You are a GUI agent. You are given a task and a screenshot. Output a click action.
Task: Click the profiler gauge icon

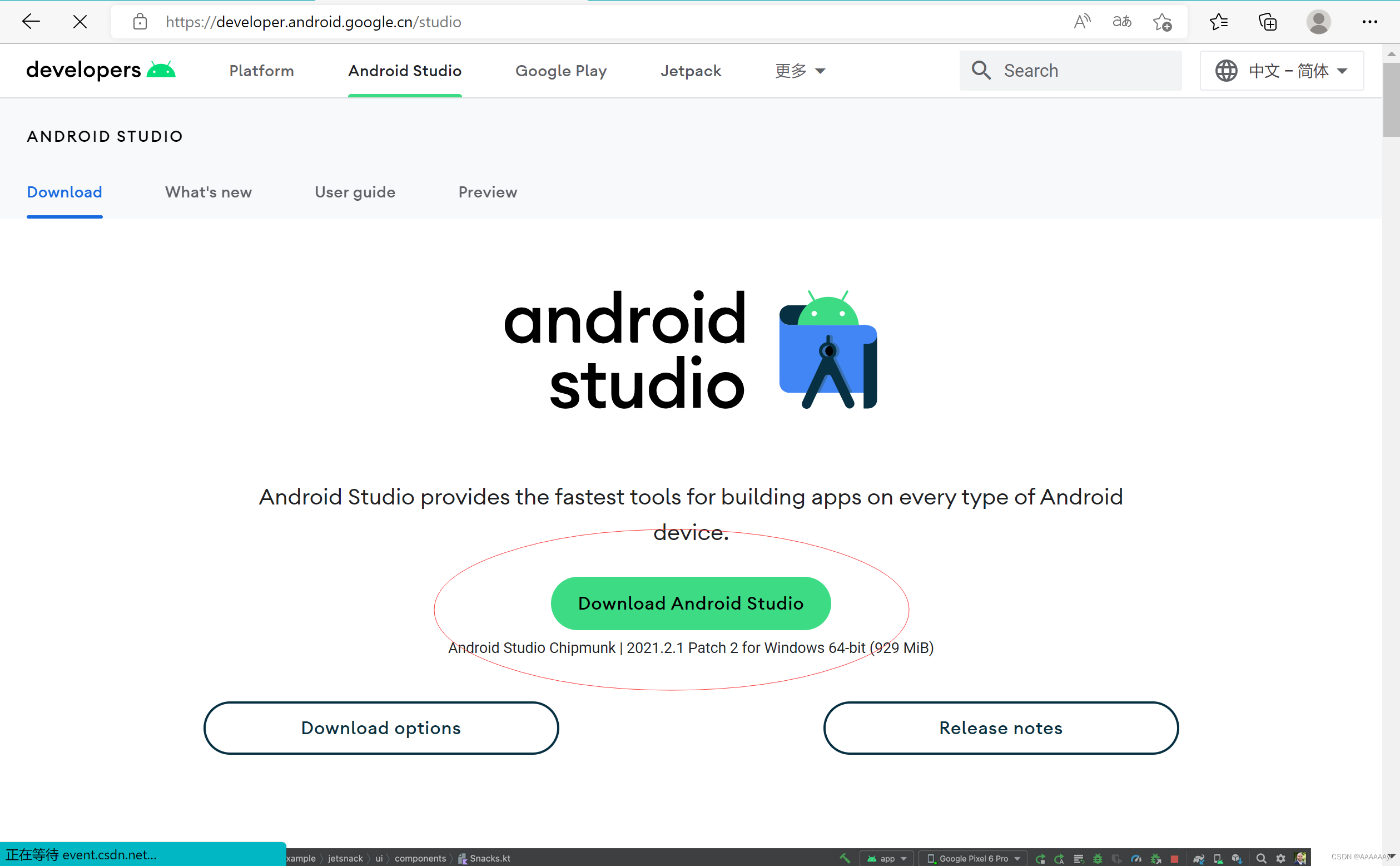click(x=1136, y=858)
